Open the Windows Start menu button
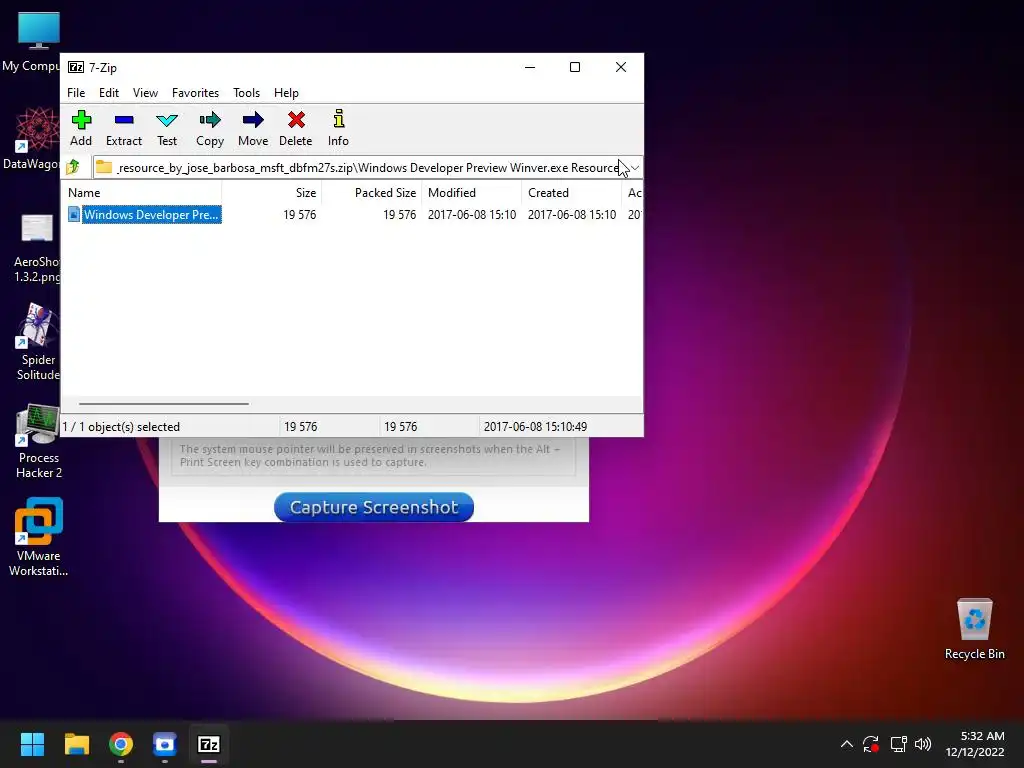The width and height of the screenshot is (1024, 768). tap(32, 744)
